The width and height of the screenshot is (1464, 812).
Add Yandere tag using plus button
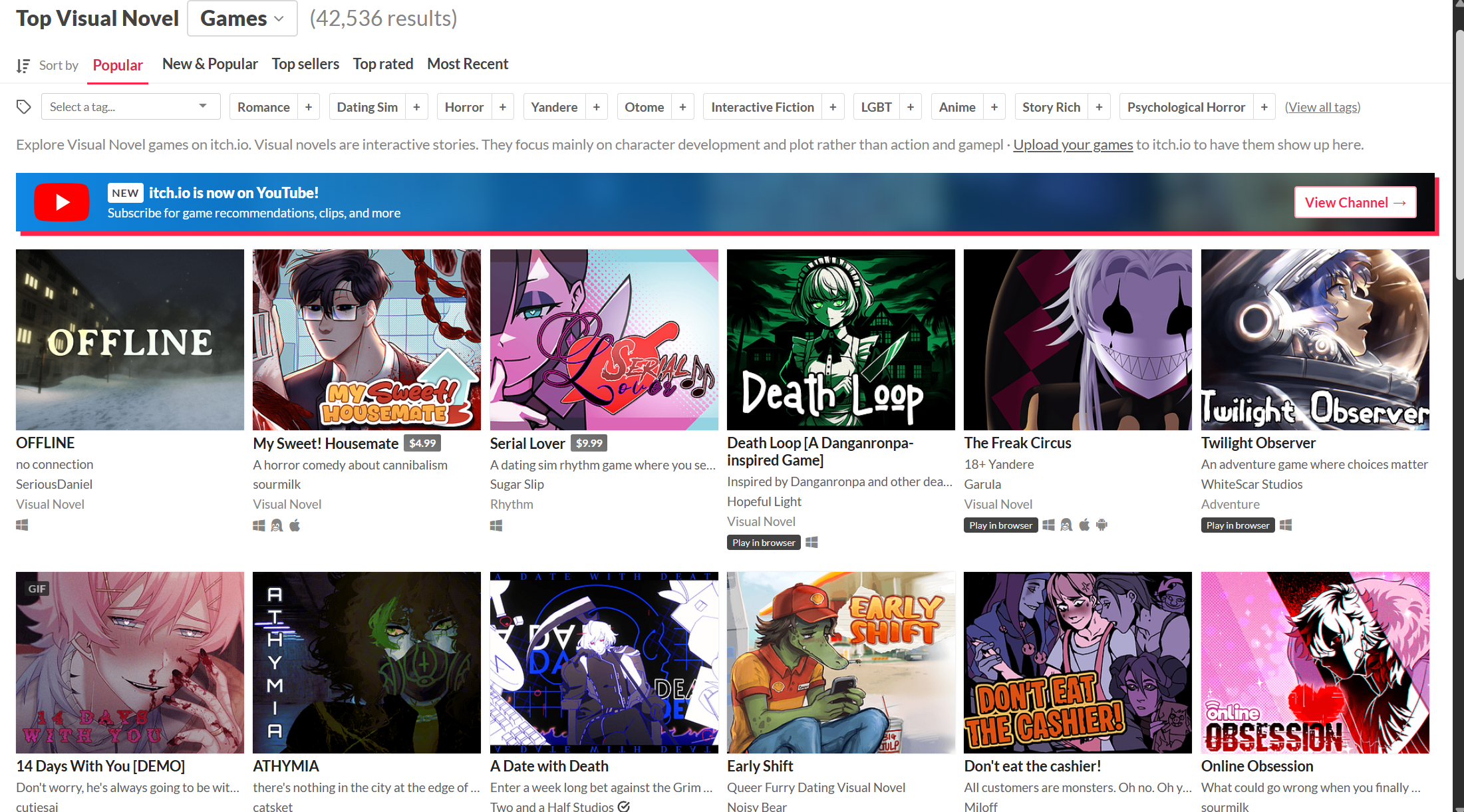click(597, 107)
